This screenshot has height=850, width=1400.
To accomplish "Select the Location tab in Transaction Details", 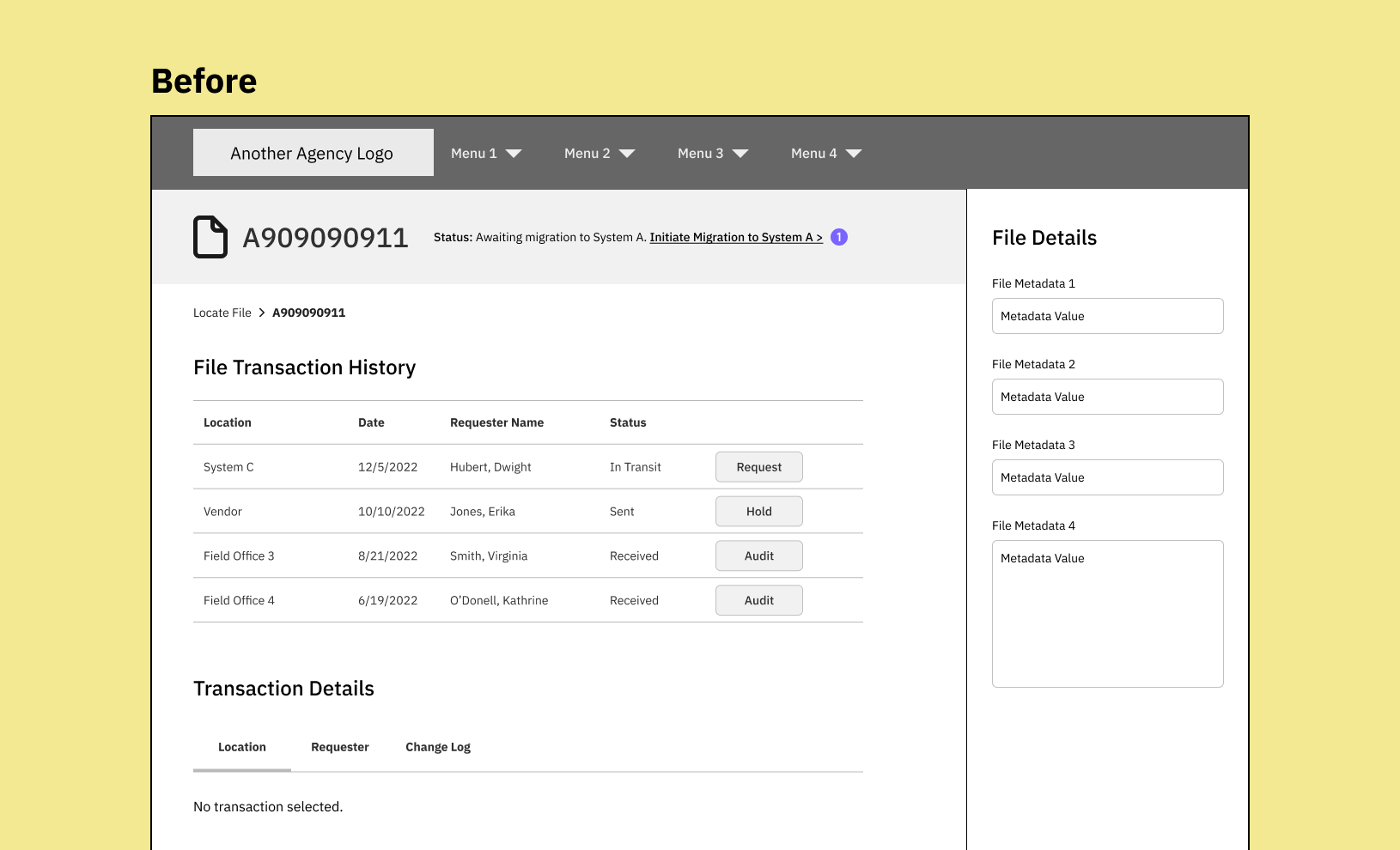I will [x=242, y=747].
